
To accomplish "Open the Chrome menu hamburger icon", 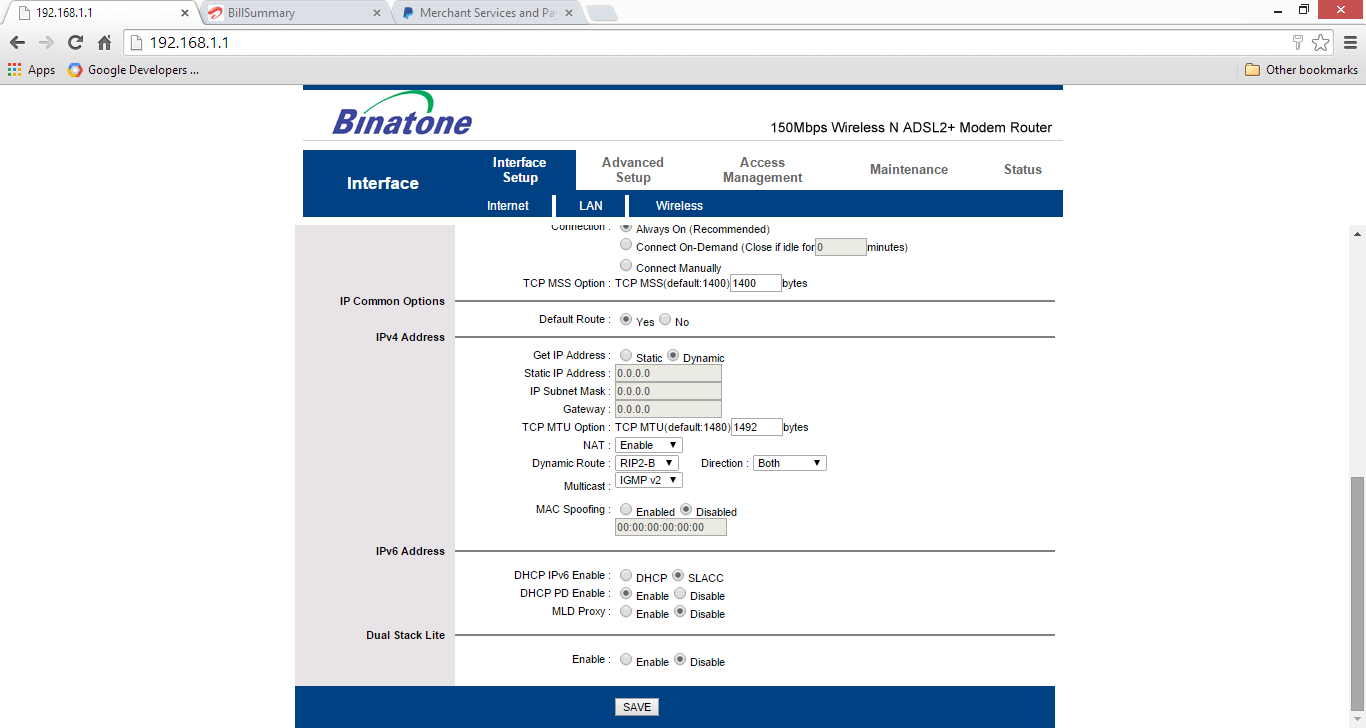I will tap(1350, 42).
